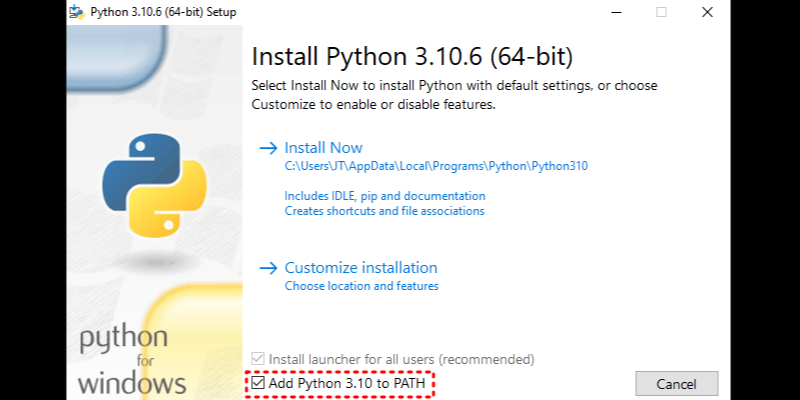Open the Customize installation option
Screen dimensions: 800x400
361,268
